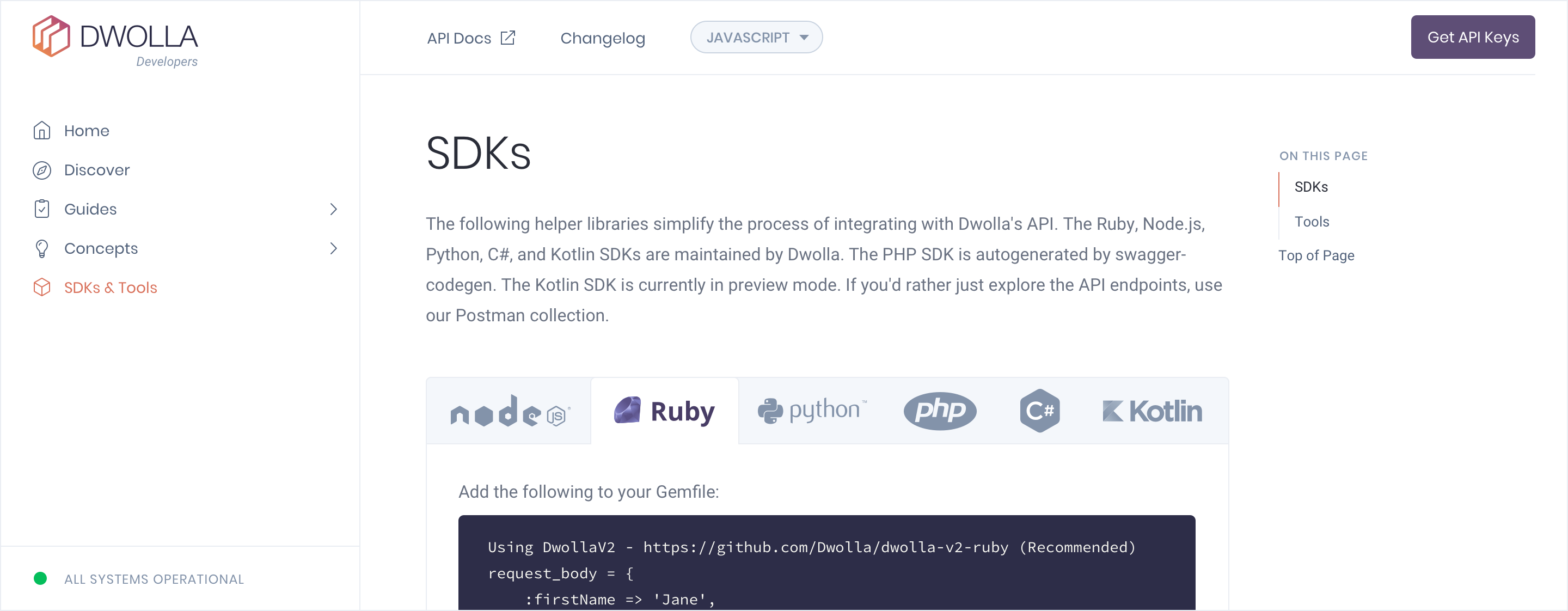Click the ON THIS PAGE label
1568x611 pixels.
click(x=1324, y=156)
